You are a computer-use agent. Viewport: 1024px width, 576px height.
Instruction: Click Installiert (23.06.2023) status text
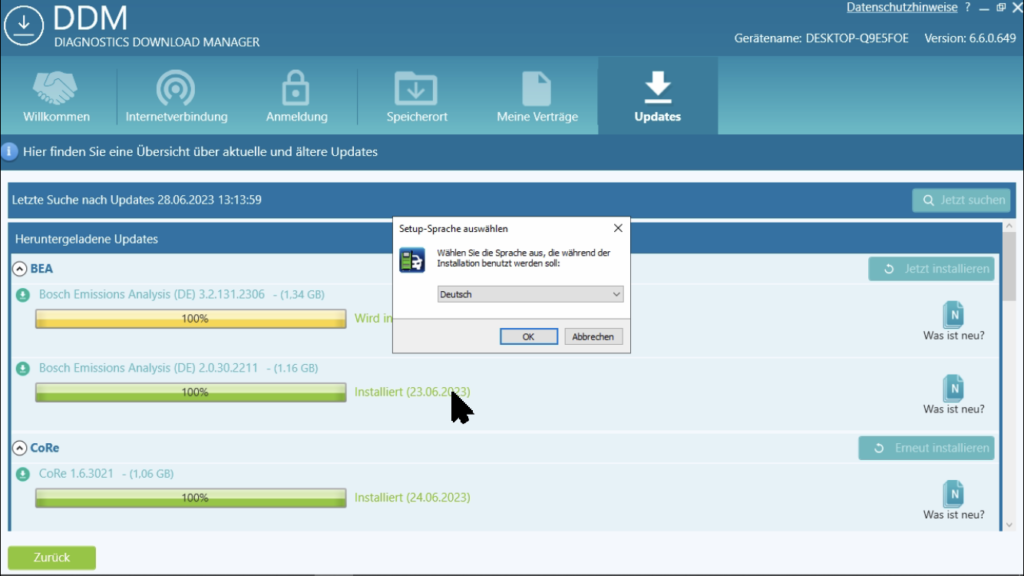point(412,392)
